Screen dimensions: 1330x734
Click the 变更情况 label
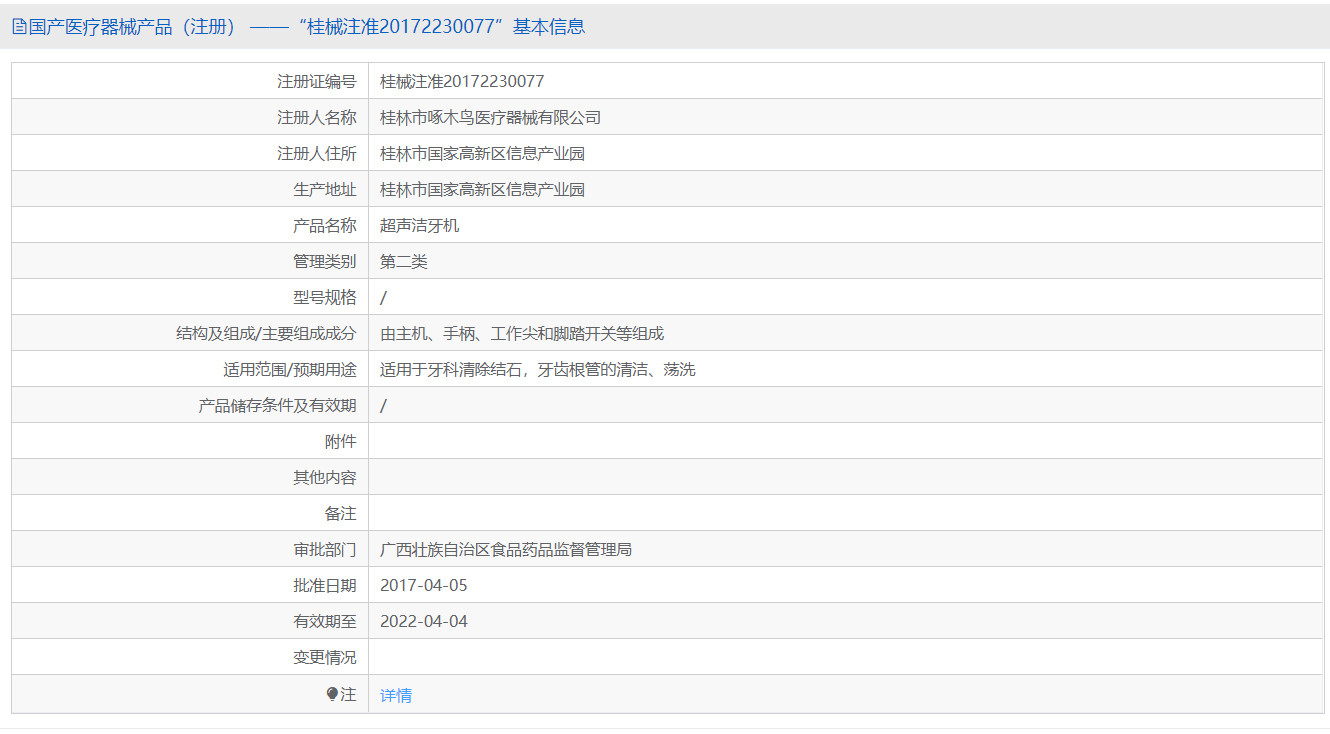(x=324, y=657)
